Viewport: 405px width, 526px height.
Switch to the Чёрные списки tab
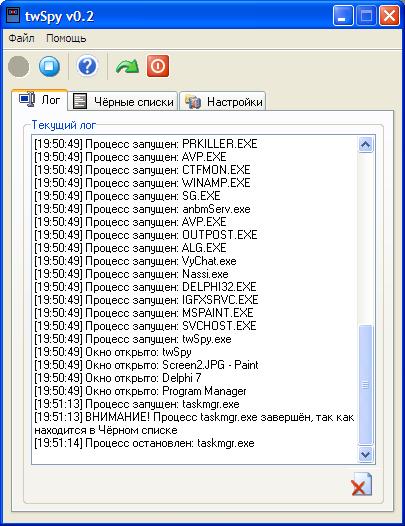(123, 101)
